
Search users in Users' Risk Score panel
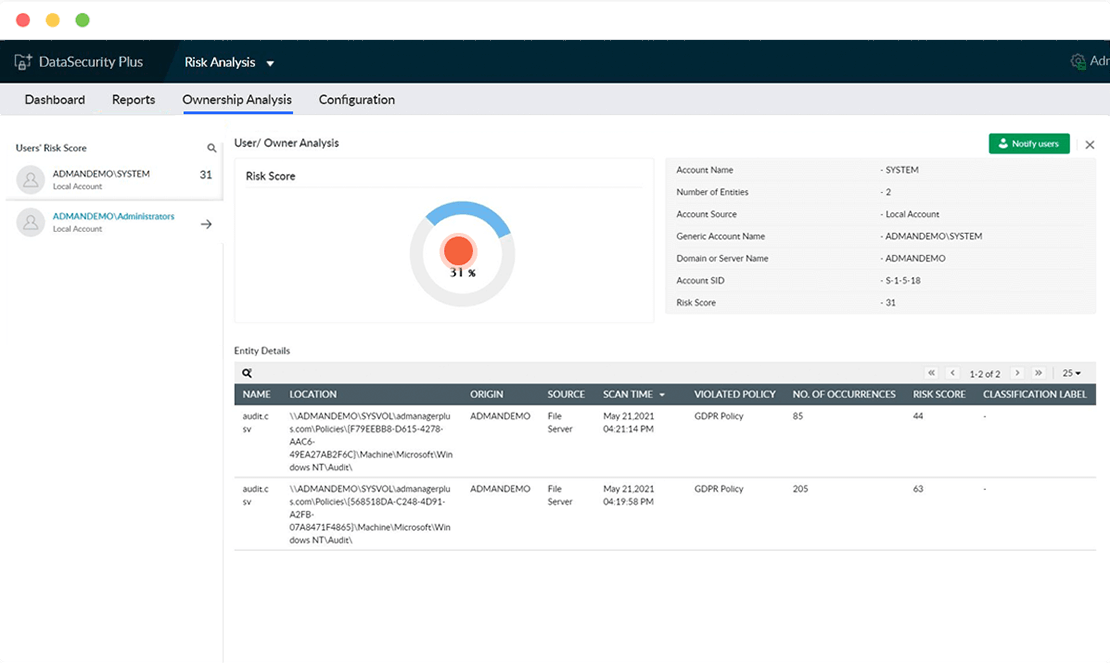[x=212, y=148]
